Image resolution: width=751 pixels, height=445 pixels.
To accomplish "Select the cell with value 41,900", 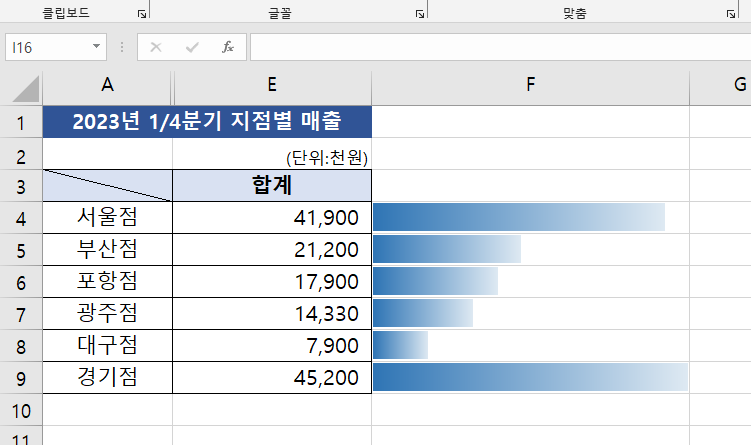I will [x=272, y=218].
